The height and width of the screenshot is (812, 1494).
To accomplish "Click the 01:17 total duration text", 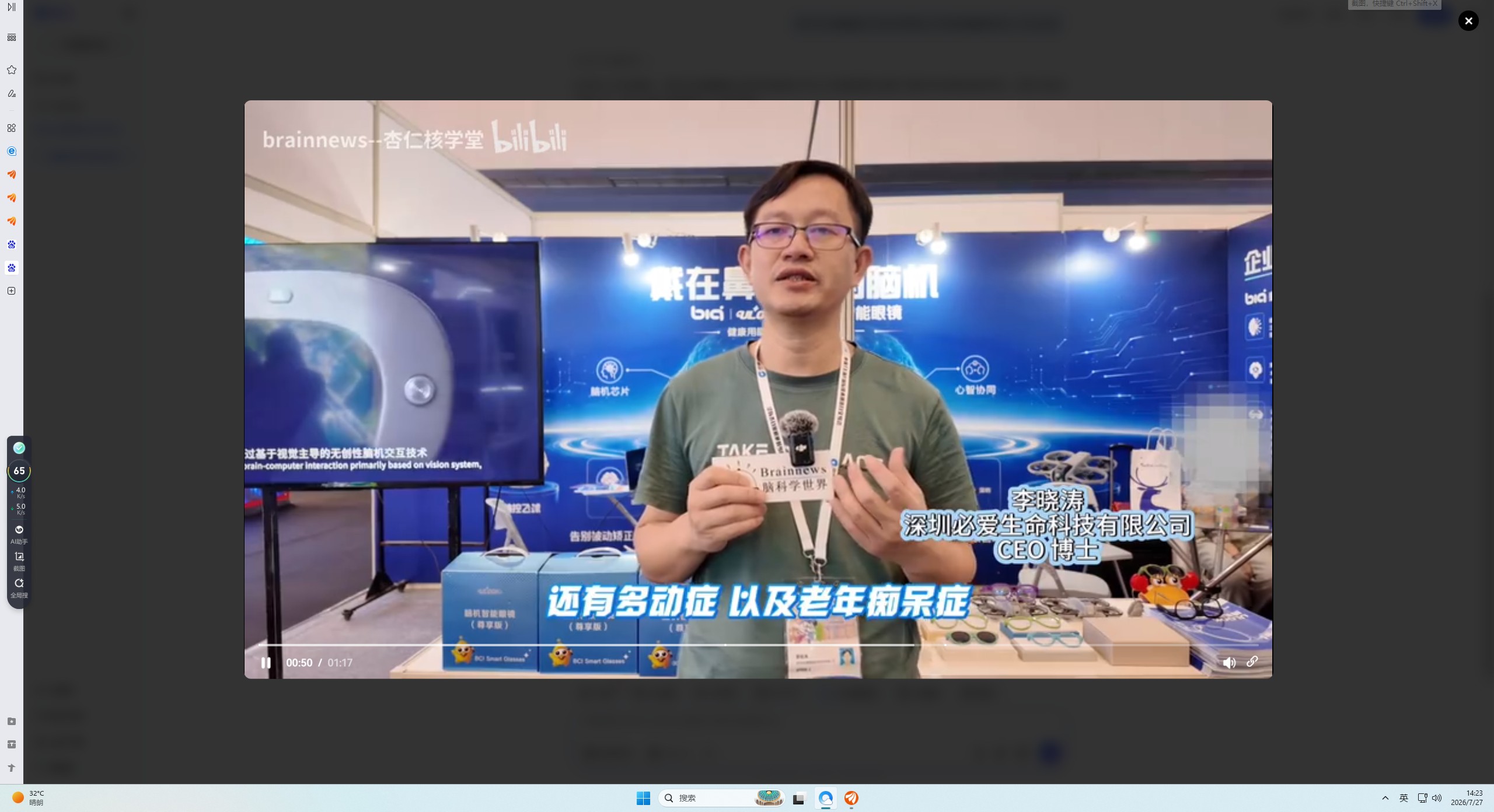I will click(340, 663).
